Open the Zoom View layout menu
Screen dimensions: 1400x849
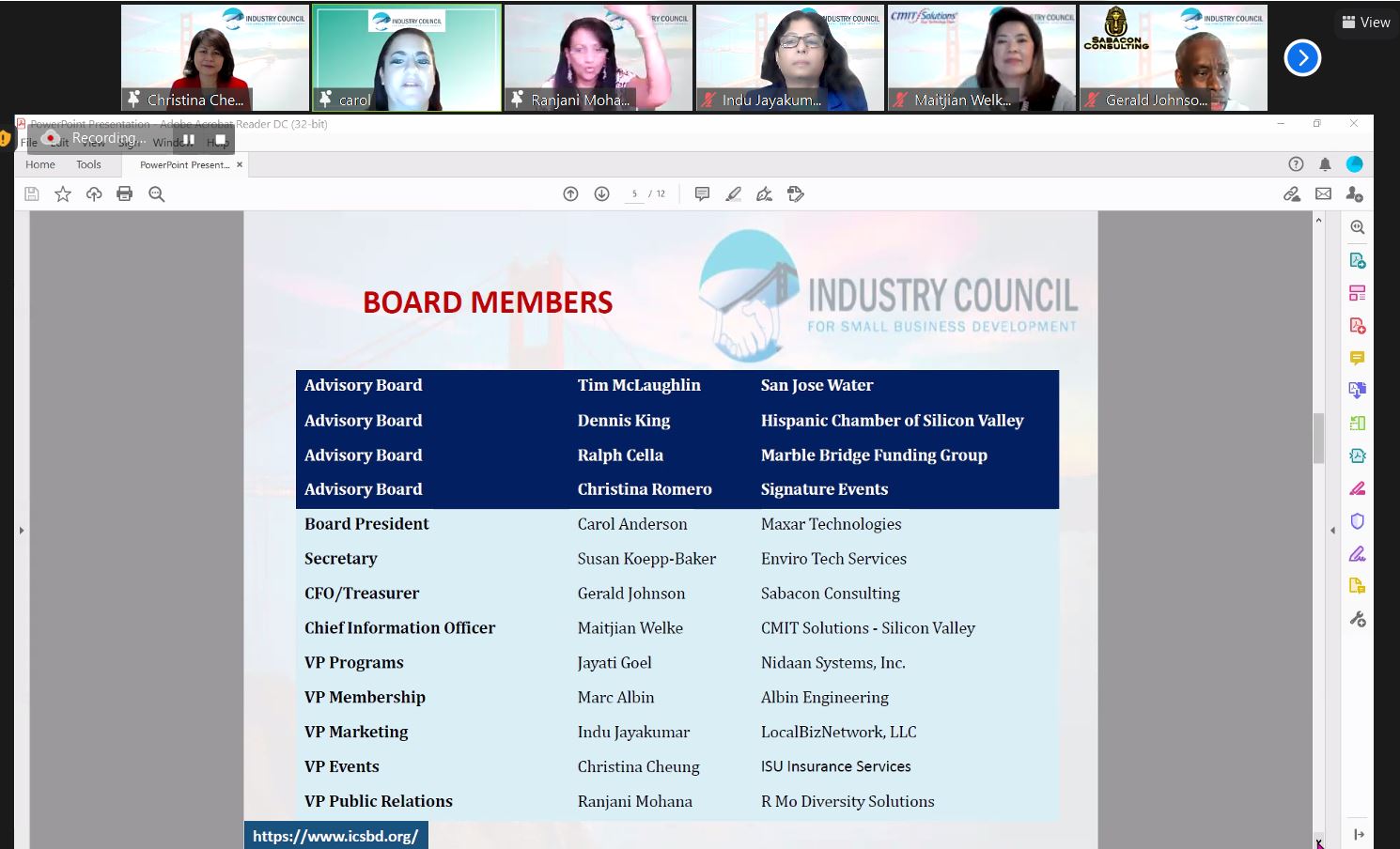1366,23
